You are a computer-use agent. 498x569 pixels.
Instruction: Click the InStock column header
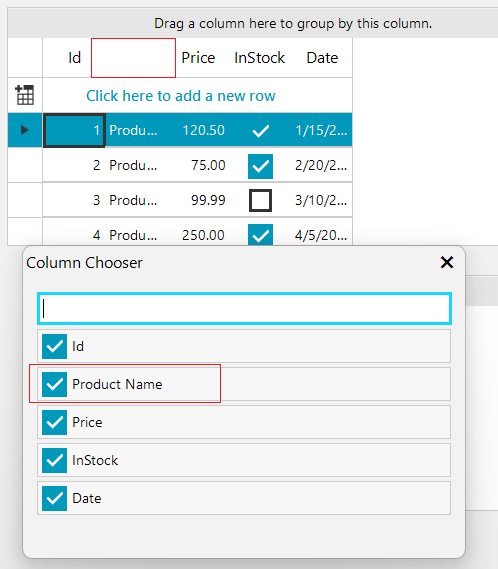[260, 58]
